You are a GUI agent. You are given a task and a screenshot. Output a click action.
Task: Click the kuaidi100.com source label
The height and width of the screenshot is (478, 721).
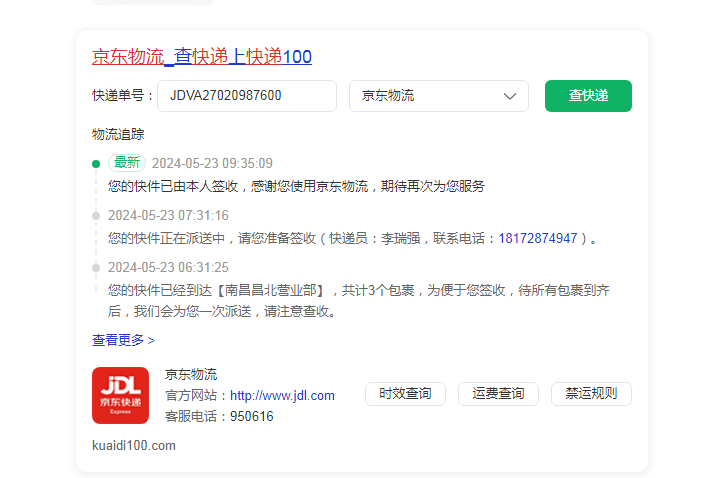[134, 445]
